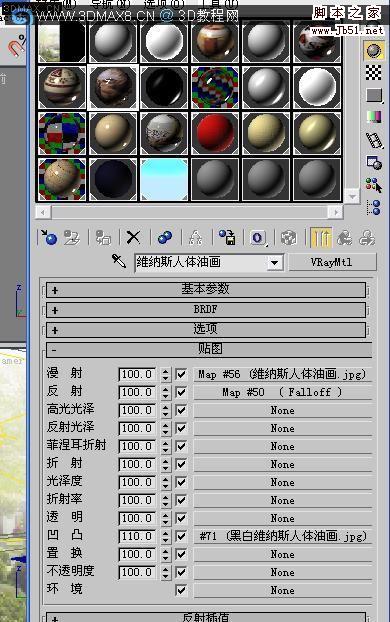The width and height of the screenshot is (390, 622).
Task: Collapse the 贴图 rollout
Action: pyautogui.click(x=209, y=349)
